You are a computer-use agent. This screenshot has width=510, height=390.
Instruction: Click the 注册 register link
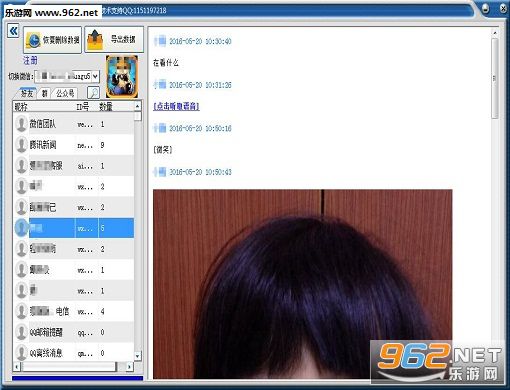(x=30, y=60)
